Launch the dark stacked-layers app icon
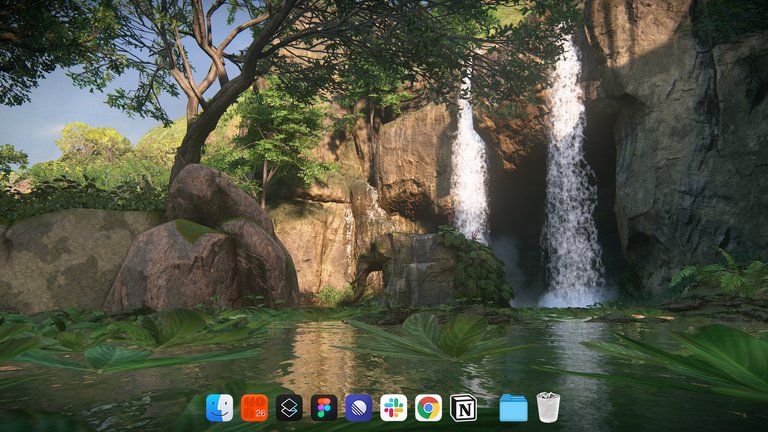768x432 pixels. tap(289, 408)
